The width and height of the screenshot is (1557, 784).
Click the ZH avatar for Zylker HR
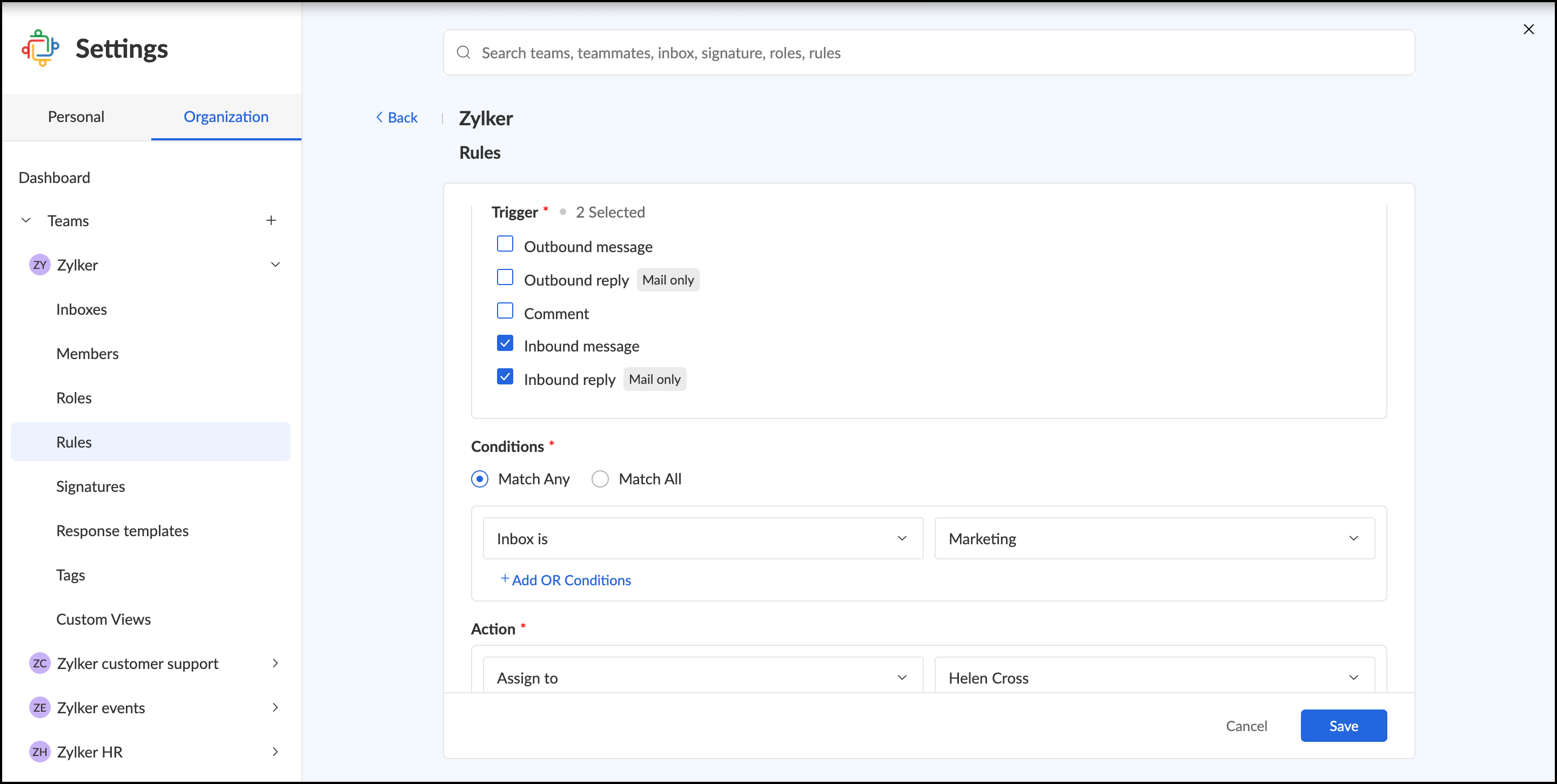pyautogui.click(x=40, y=752)
